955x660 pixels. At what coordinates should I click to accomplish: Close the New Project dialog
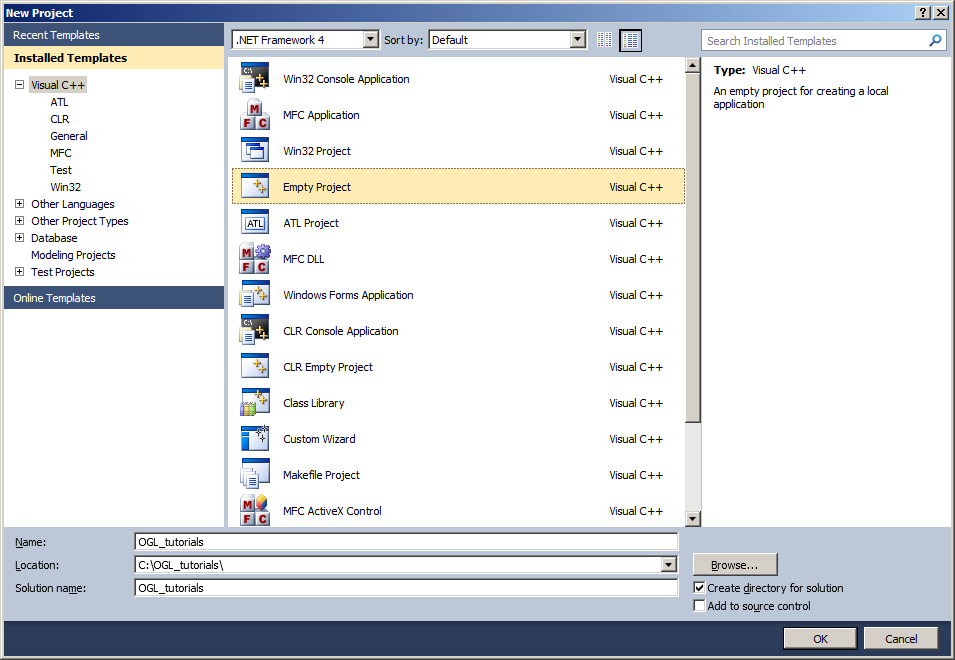(x=940, y=13)
